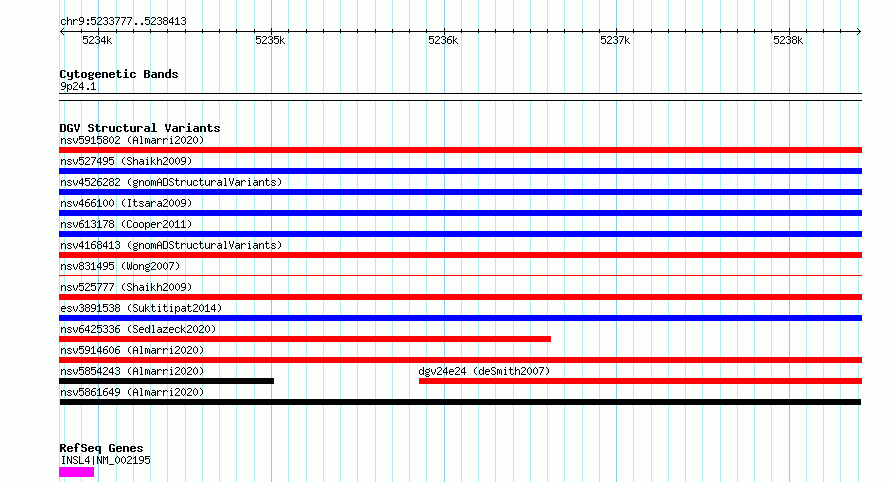This screenshot has width=890, height=482.
Task: Open the shorter nsv6425336 (Sedlazeck2020) red bar
Action: click(305, 339)
